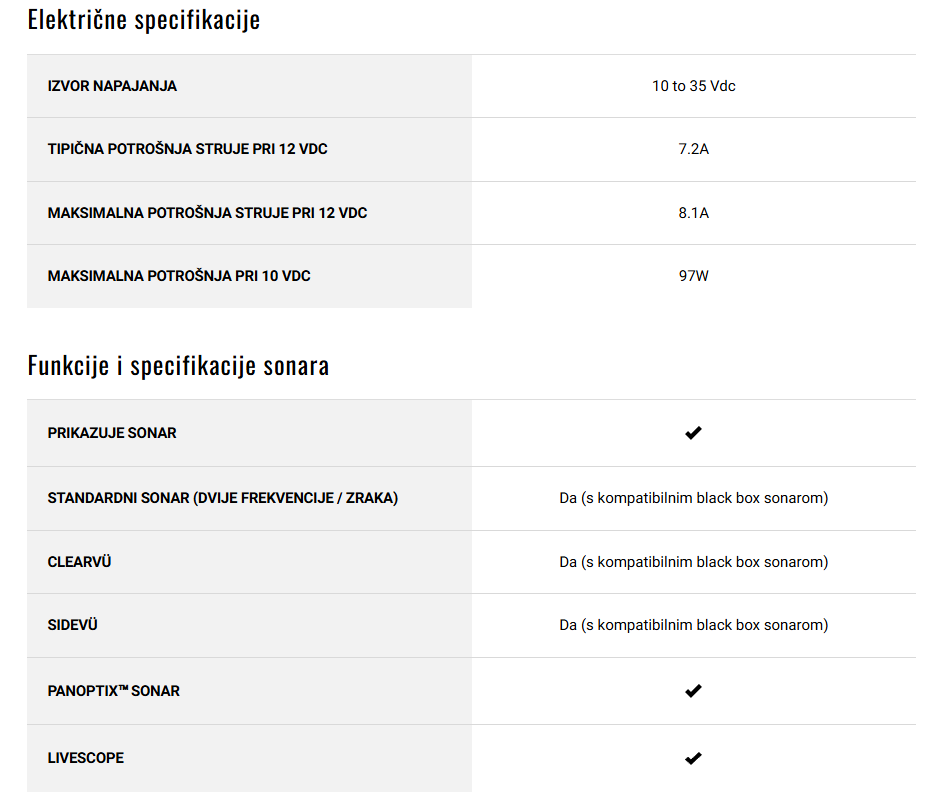Click the 7.2A value cell
The height and width of the screenshot is (808, 951).
(x=694, y=149)
